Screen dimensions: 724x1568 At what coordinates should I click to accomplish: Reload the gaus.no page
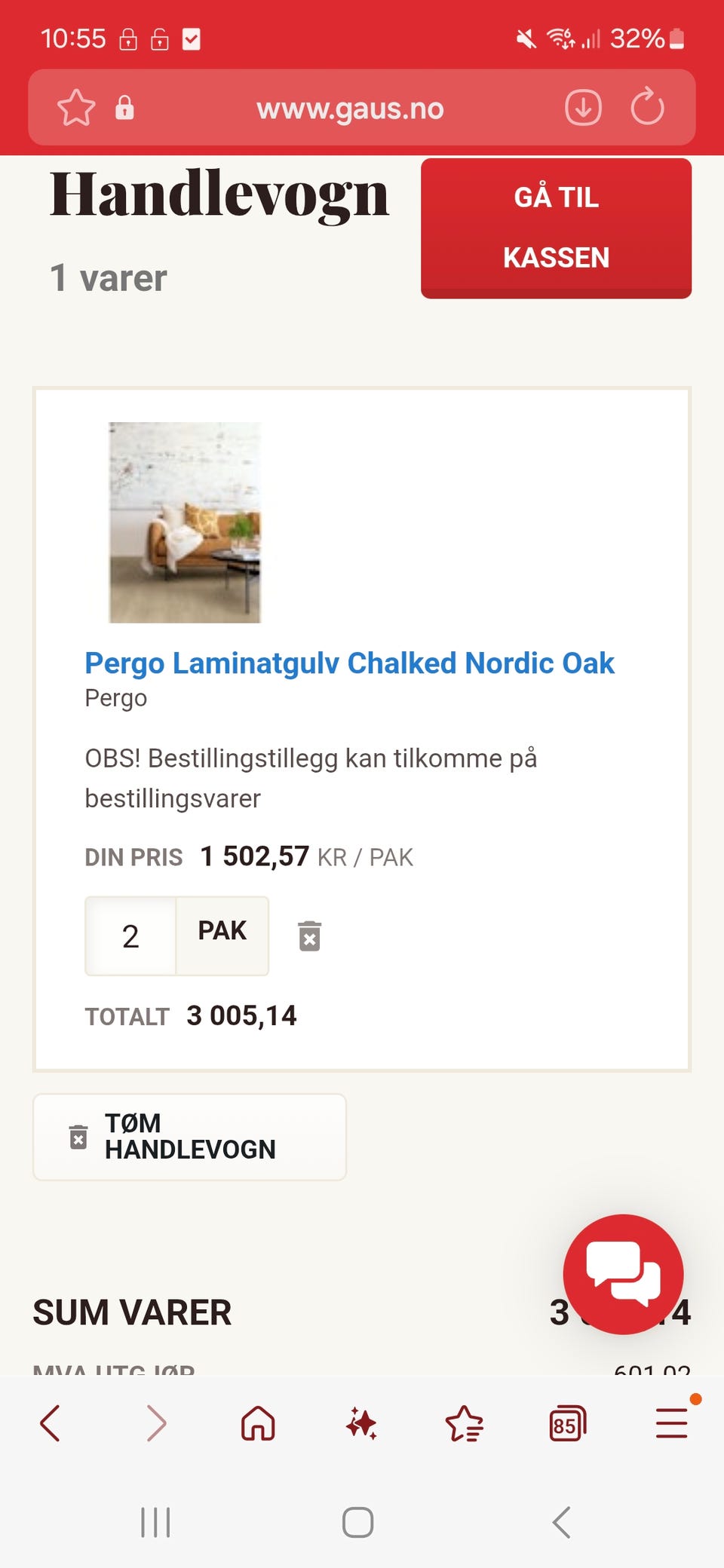(647, 108)
